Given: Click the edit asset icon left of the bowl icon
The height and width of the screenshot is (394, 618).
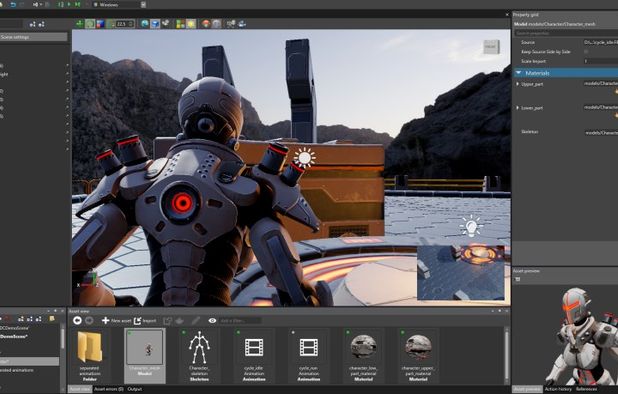Looking at the screenshot, I should [168, 321].
